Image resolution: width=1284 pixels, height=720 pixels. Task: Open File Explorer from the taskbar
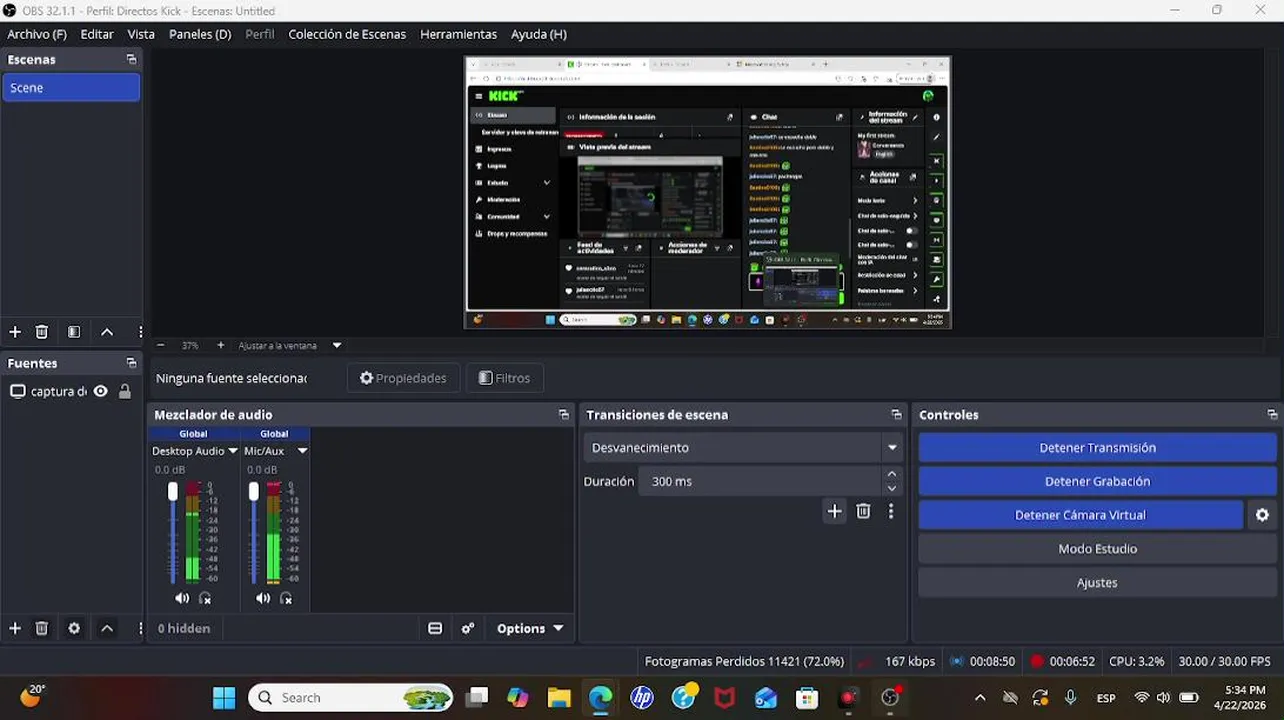tap(558, 697)
